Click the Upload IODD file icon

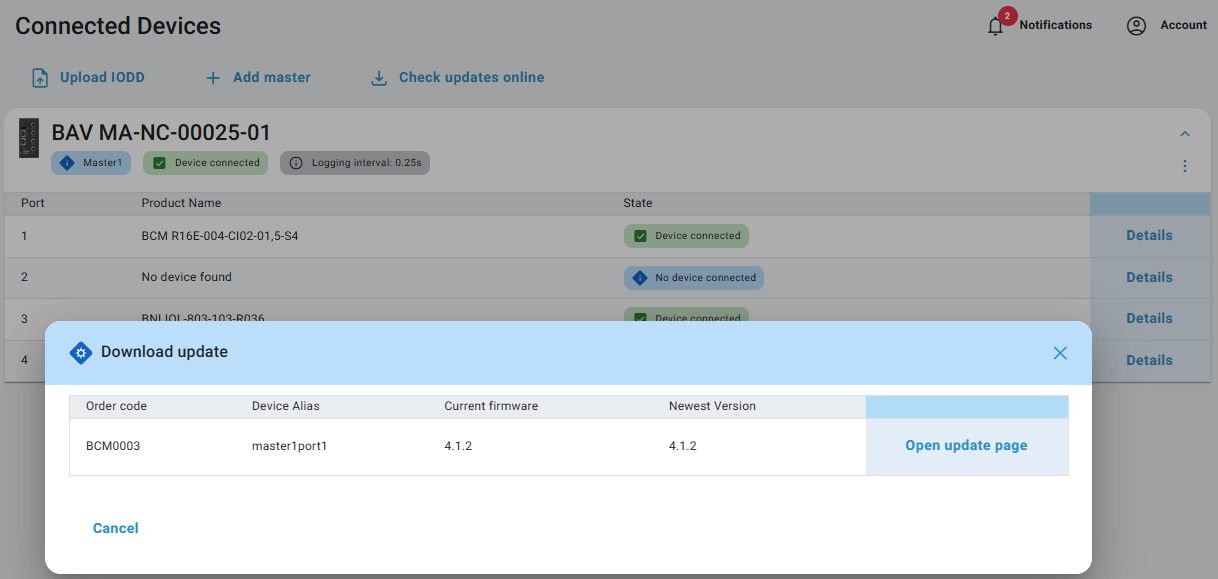pyautogui.click(x=40, y=78)
